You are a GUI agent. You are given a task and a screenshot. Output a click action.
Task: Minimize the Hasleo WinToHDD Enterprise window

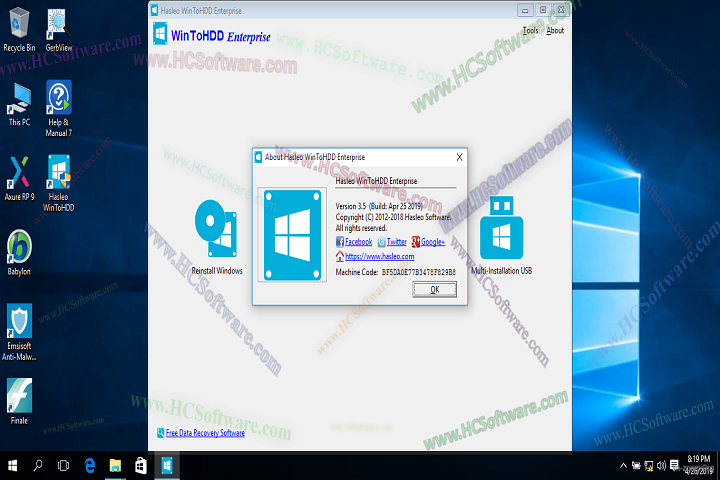tap(525, 11)
